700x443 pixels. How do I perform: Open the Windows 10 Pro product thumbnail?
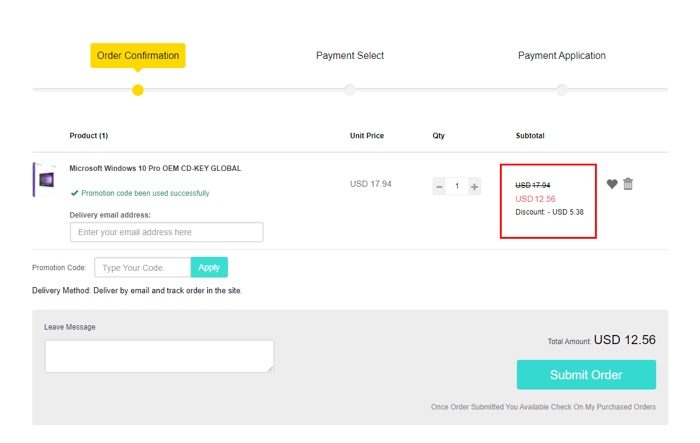click(45, 180)
